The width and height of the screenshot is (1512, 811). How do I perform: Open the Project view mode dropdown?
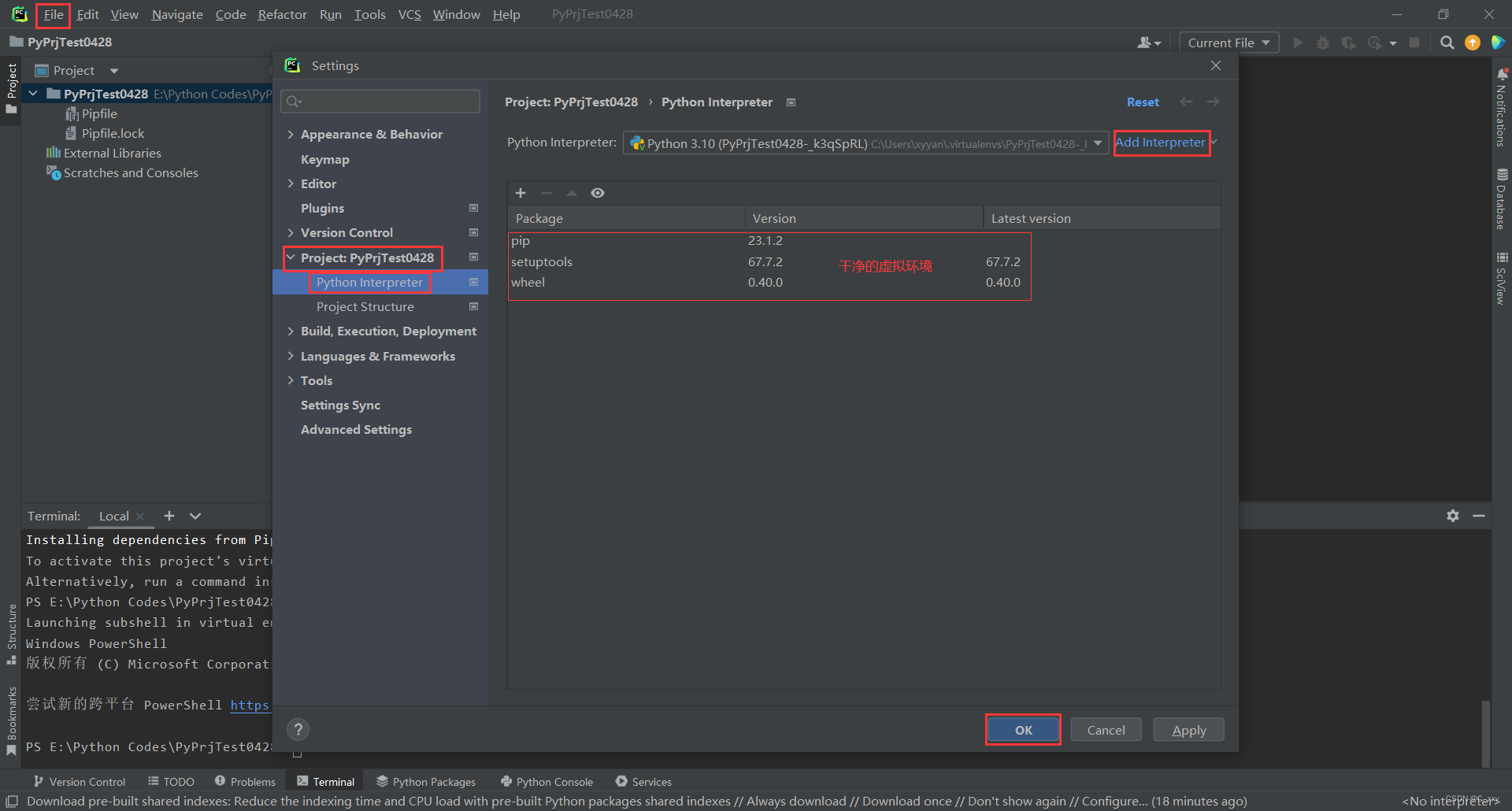point(114,71)
